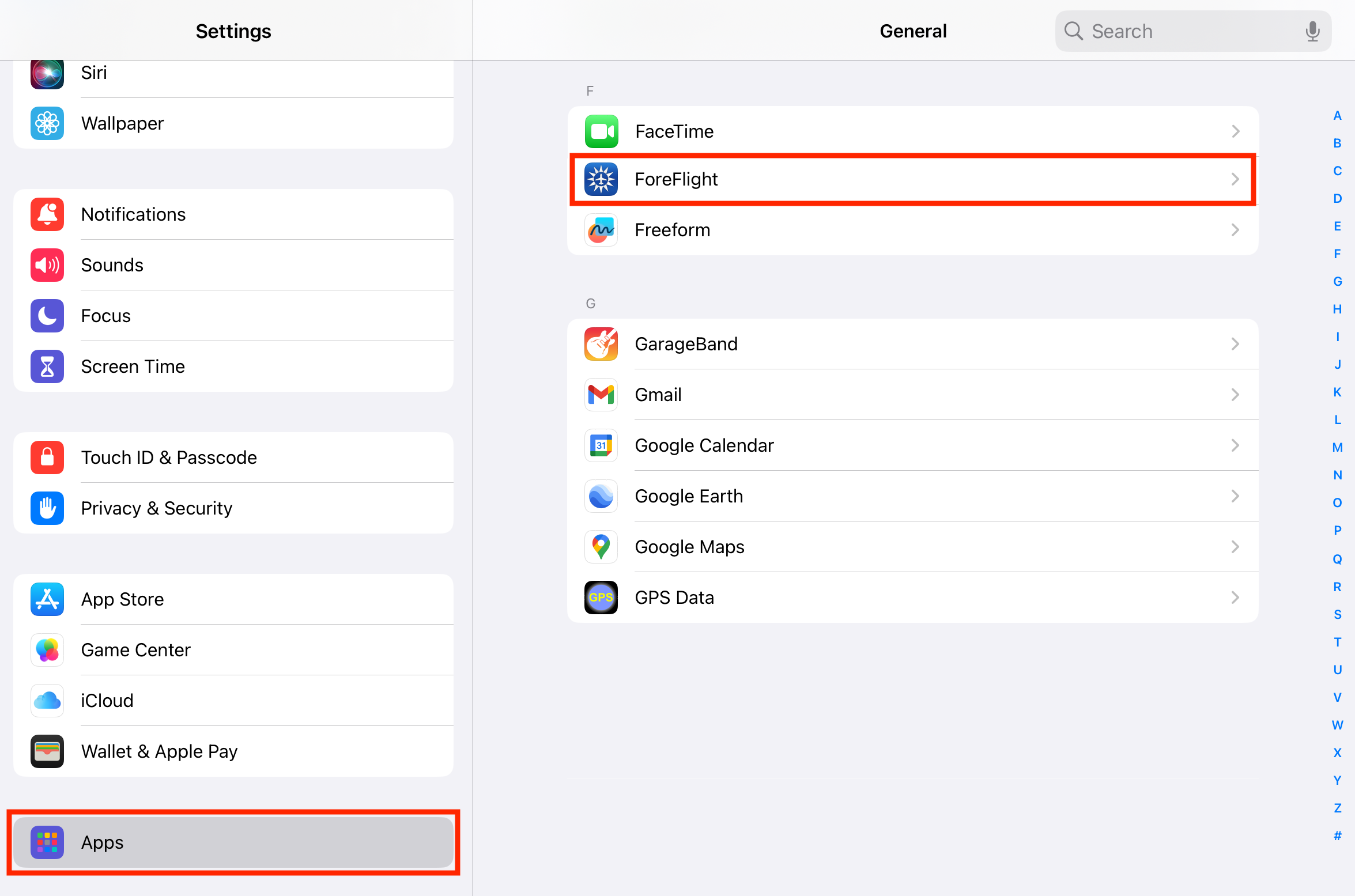Tap the Apps grid icon
This screenshot has width=1355, height=896.
pyautogui.click(x=47, y=842)
